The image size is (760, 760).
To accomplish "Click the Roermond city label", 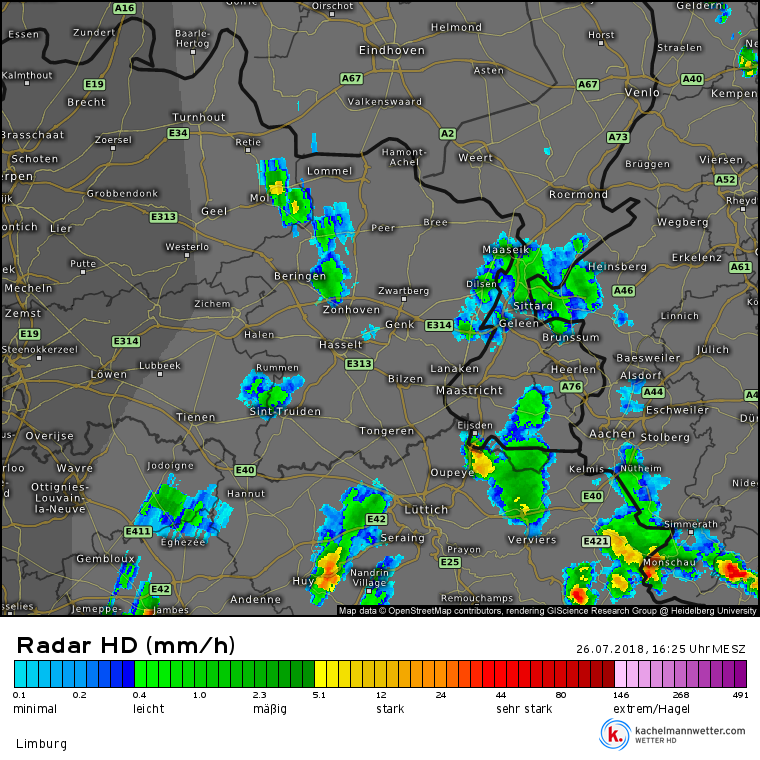I will pos(578,194).
